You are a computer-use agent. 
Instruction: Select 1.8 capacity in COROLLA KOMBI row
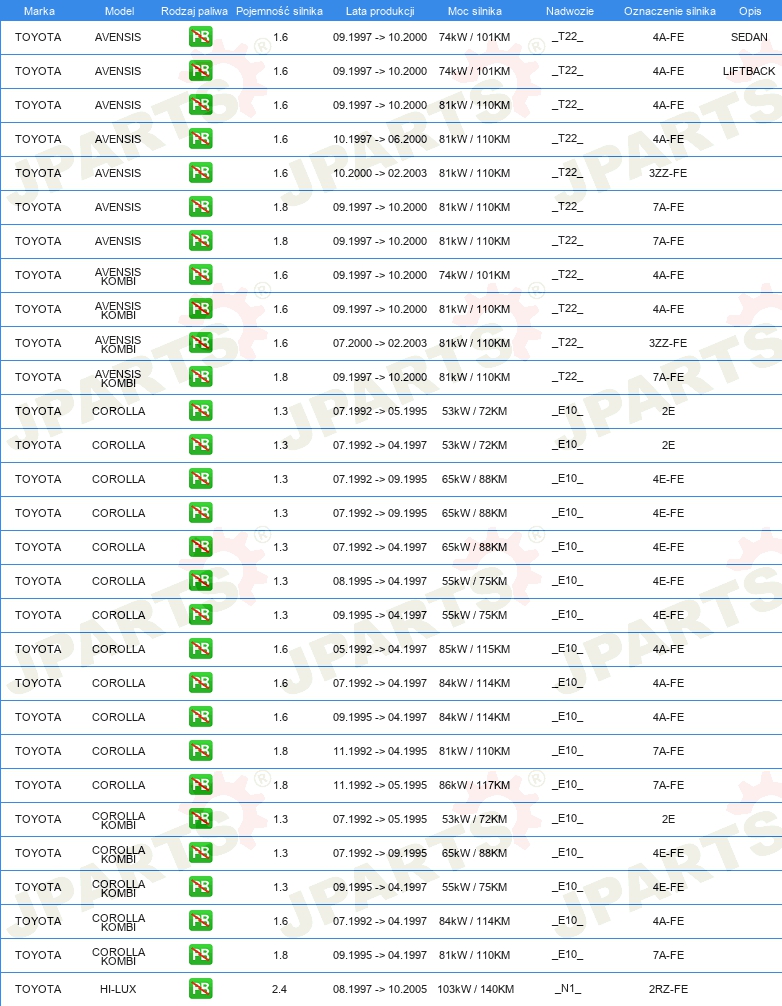click(281, 955)
